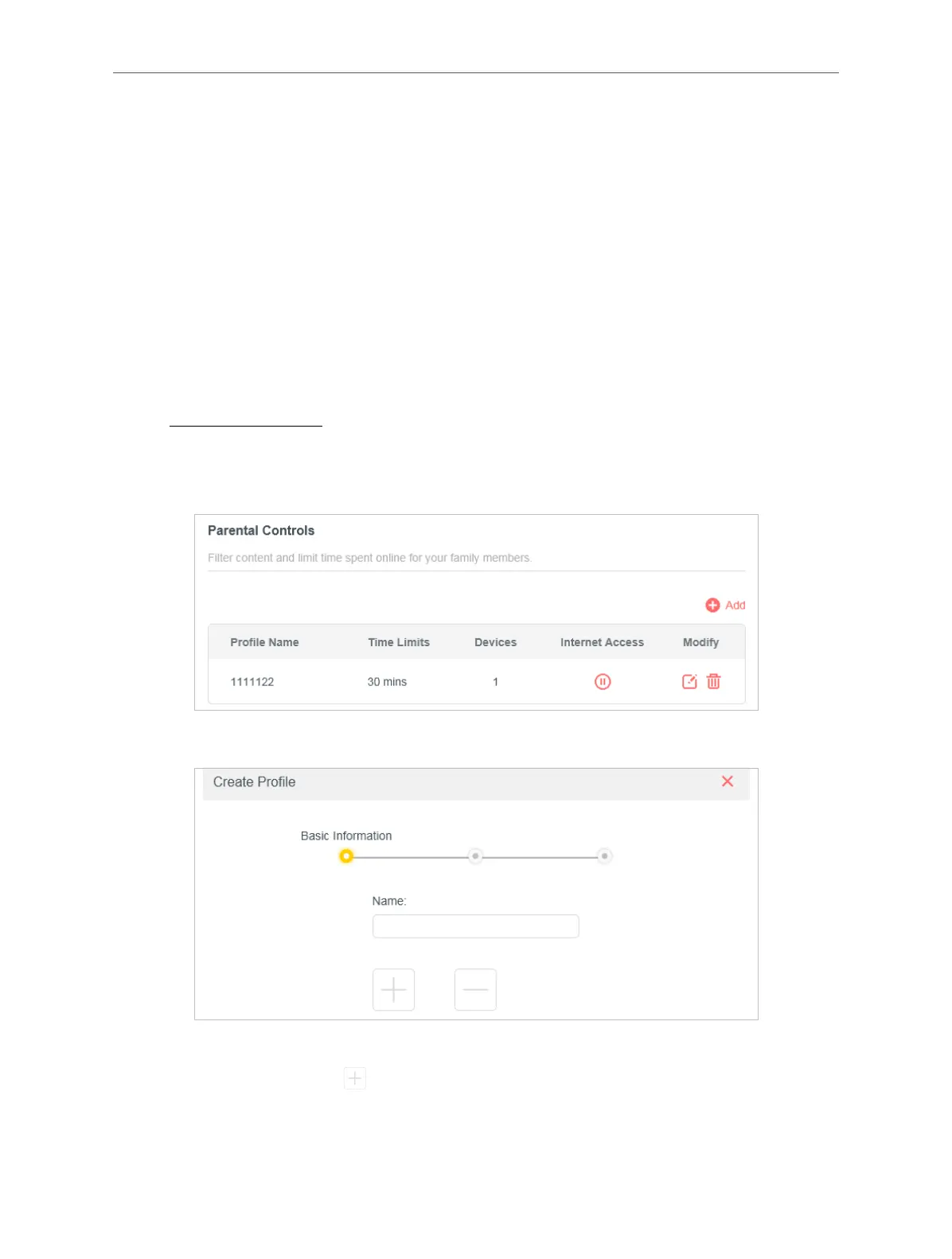This screenshot has width=952, height=1259.
Task: Click the large plus device button
Action: pyautogui.click(x=393, y=990)
